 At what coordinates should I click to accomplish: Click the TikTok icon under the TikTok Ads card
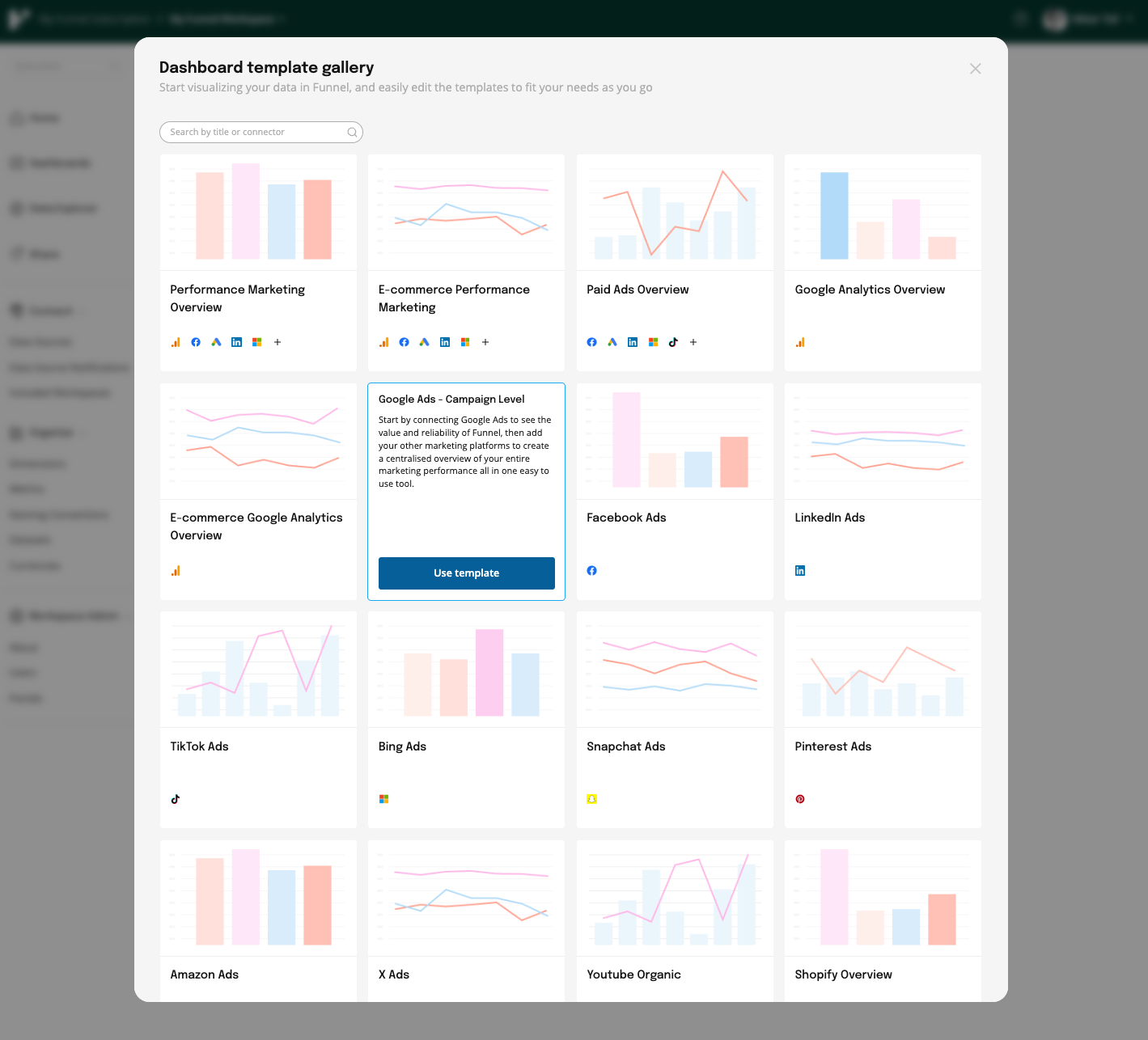[x=176, y=799]
